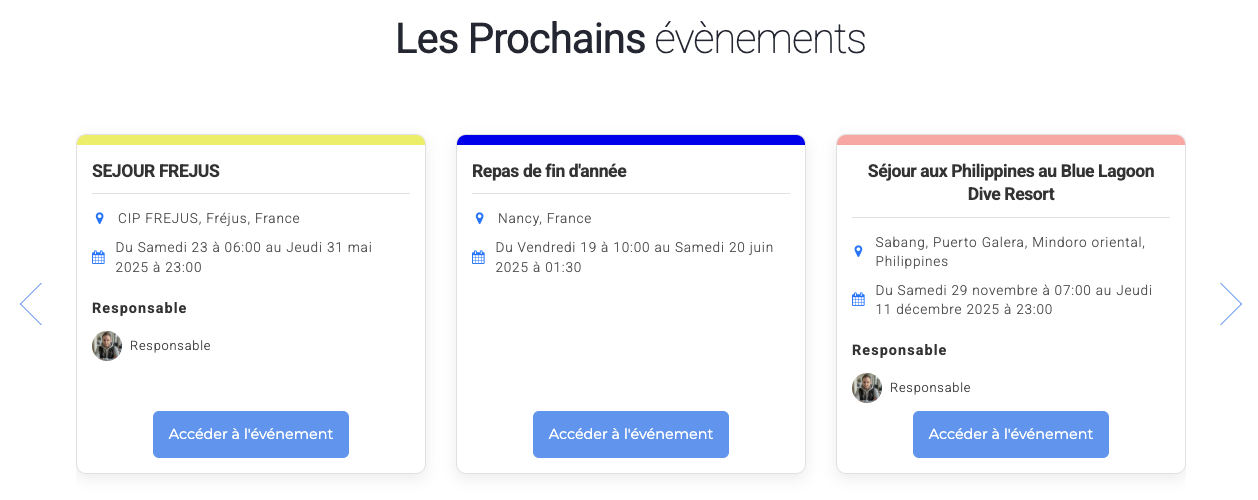Click the Repas de fin d'année title
The height and width of the screenshot is (500, 1258).
pos(549,171)
